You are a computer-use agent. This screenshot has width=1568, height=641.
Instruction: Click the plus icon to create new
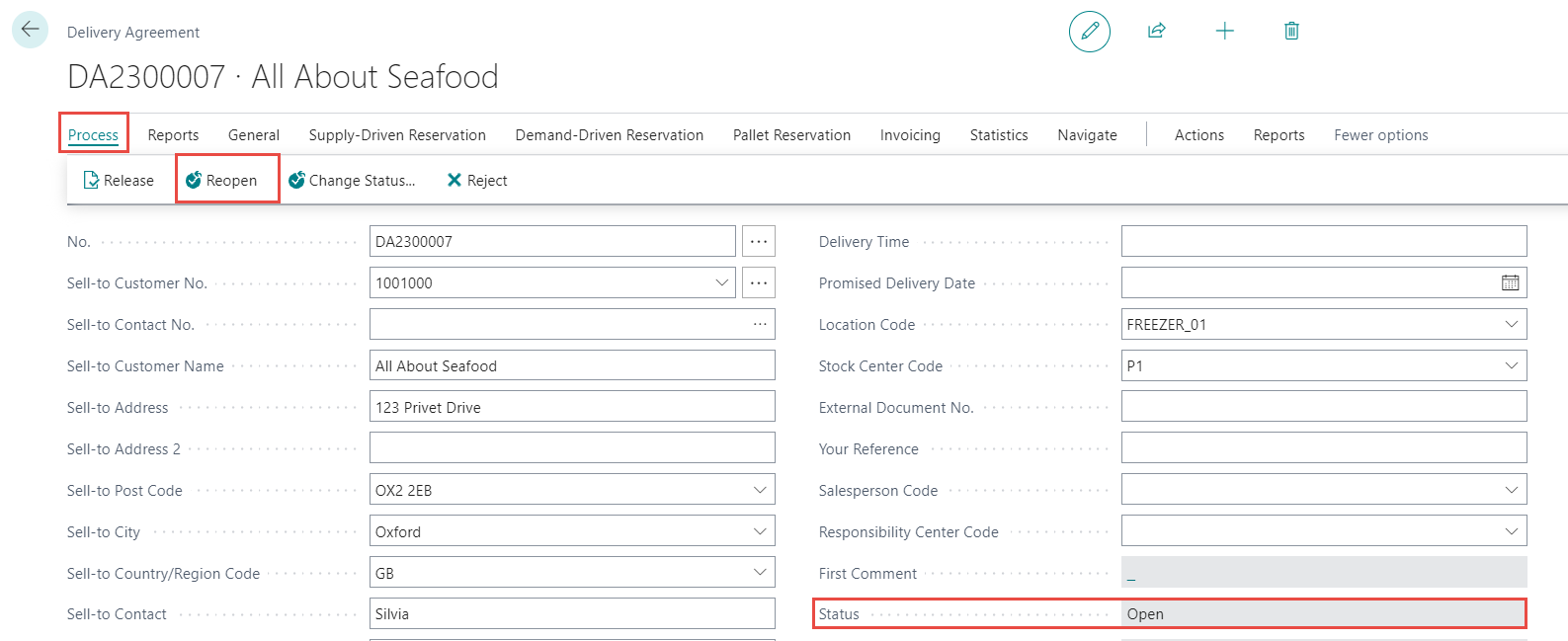click(1224, 32)
